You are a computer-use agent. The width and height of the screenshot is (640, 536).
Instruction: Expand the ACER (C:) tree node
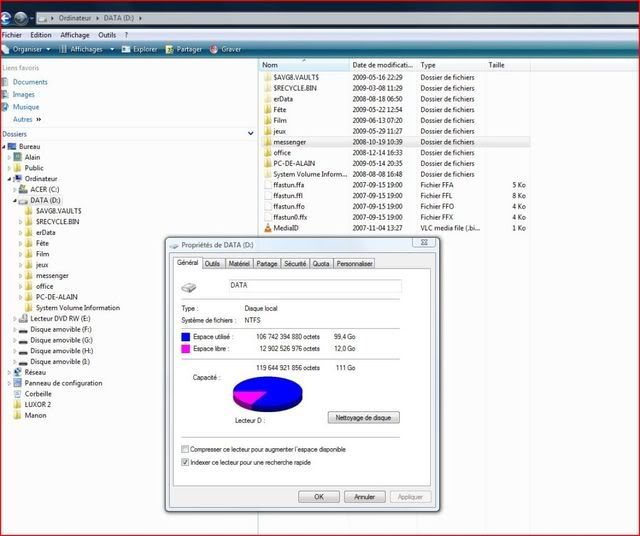(15, 189)
